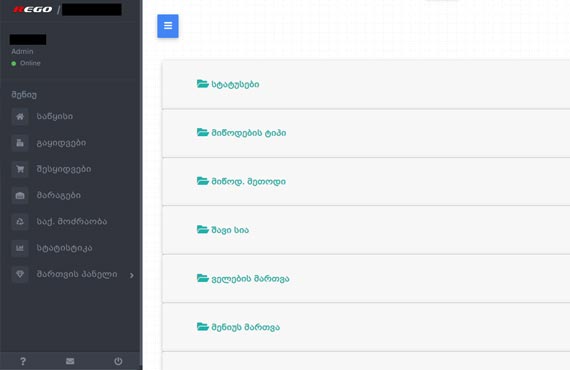Open the მიწოდების ტიპი link
Viewport: 570px width, 370px height.
[x=249, y=133]
